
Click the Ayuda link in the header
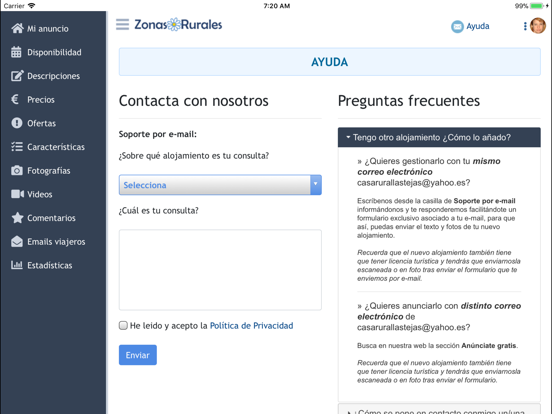click(x=478, y=26)
